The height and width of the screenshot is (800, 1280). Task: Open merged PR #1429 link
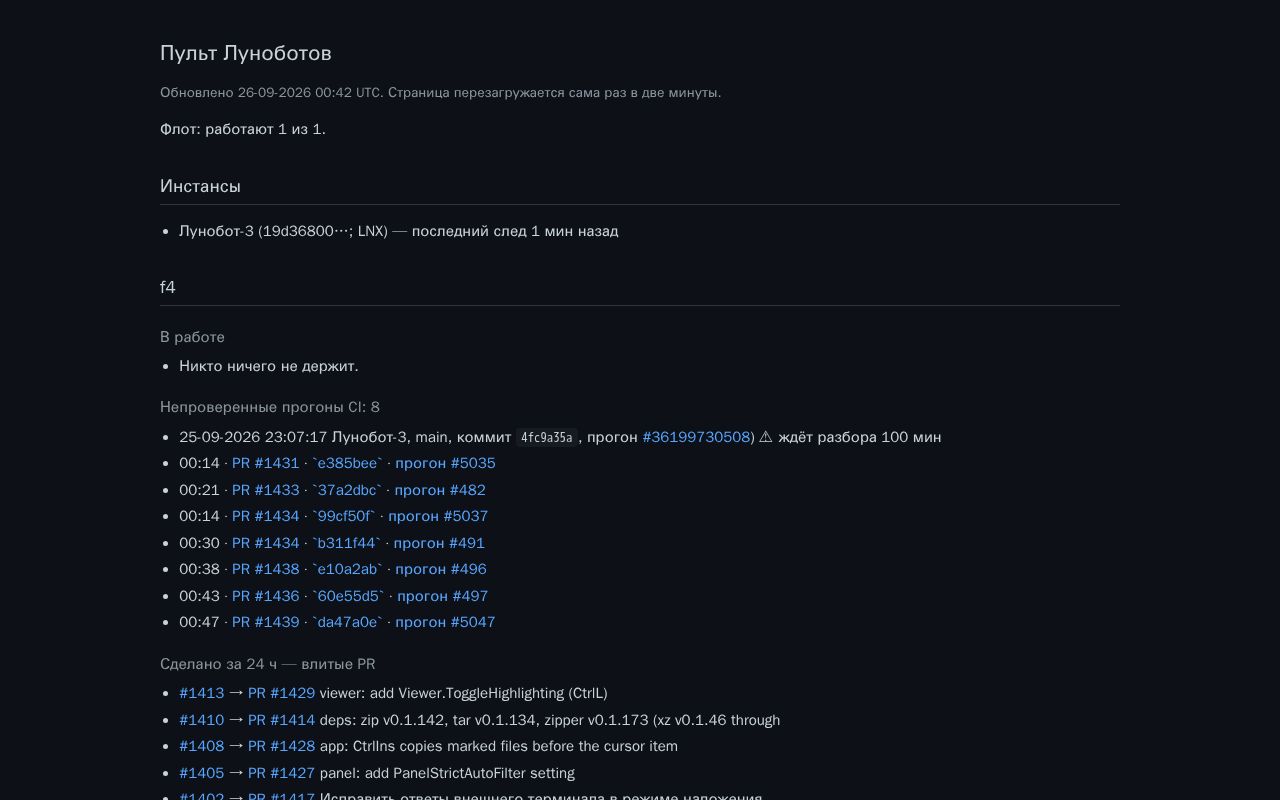281,693
